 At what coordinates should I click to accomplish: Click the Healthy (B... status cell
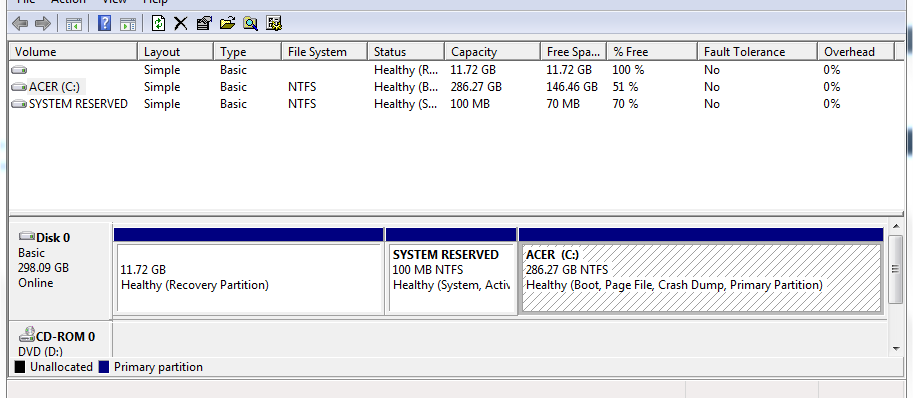point(406,87)
